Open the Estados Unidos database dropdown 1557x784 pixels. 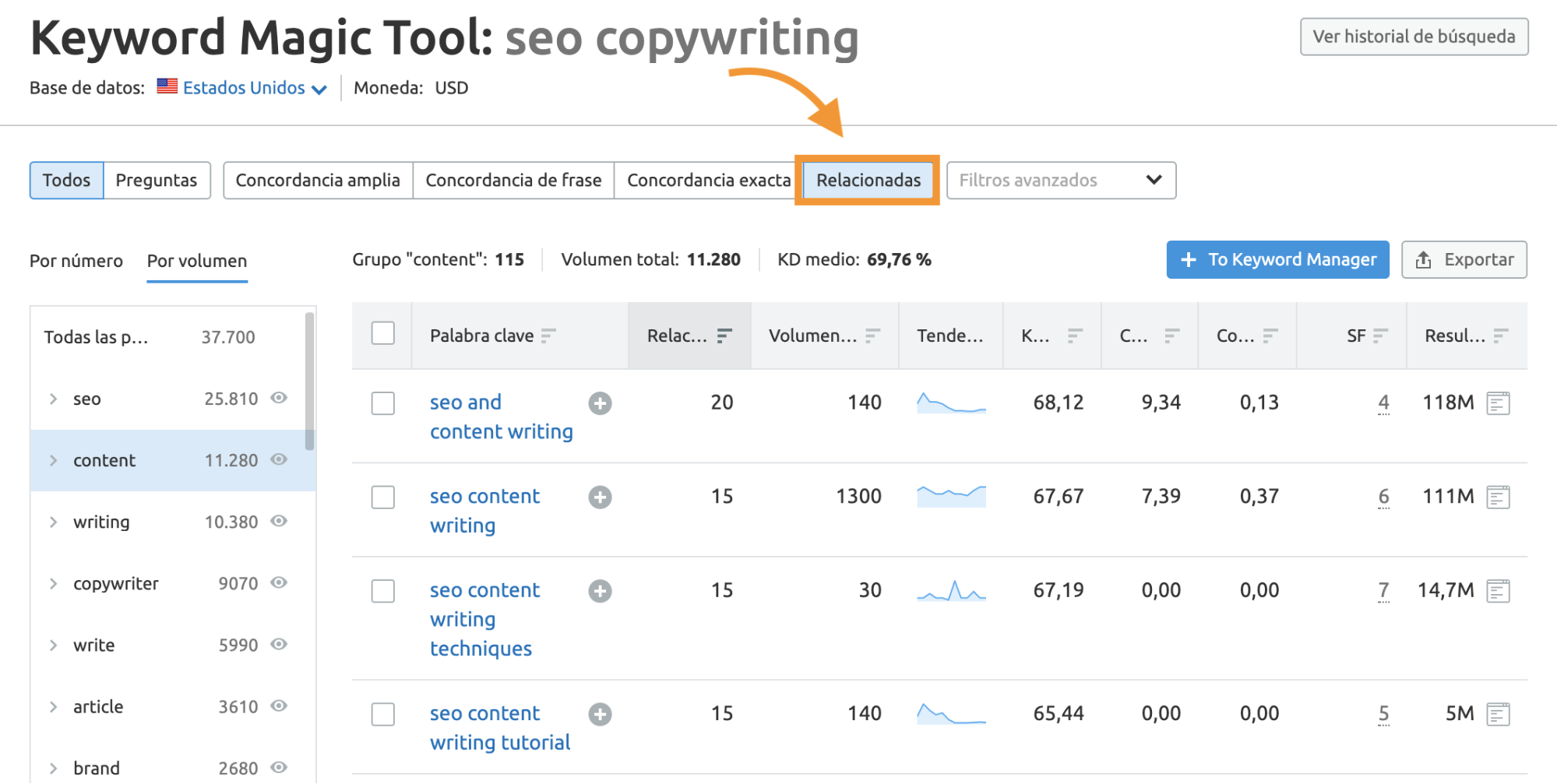coord(243,88)
